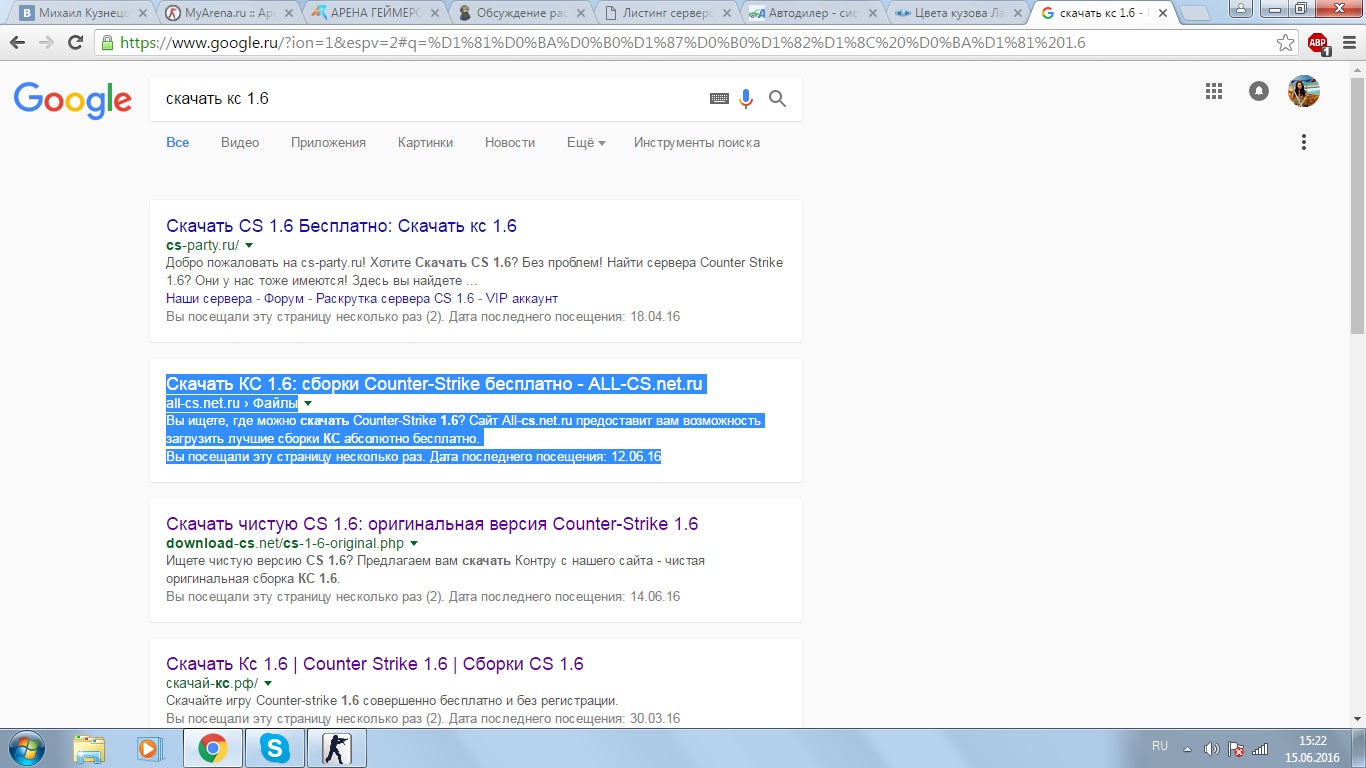1366x768 pixels.
Task: Start voice search with the microphone
Action: (746, 98)
